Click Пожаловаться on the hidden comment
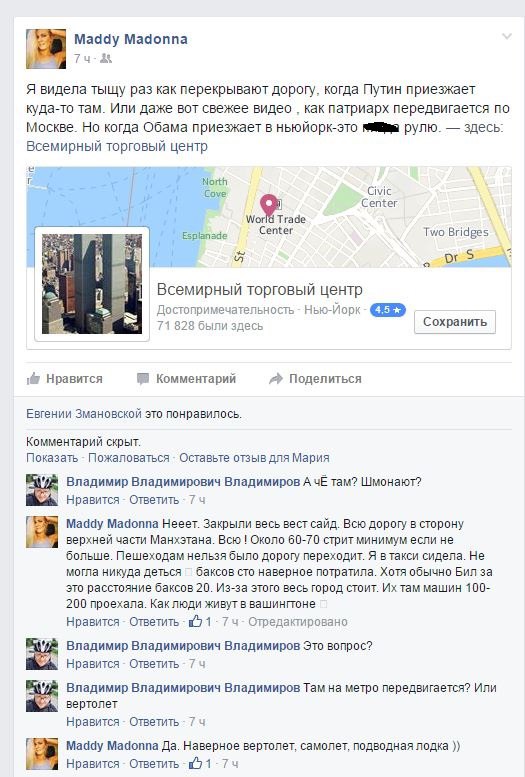 [x=129, y=458]
